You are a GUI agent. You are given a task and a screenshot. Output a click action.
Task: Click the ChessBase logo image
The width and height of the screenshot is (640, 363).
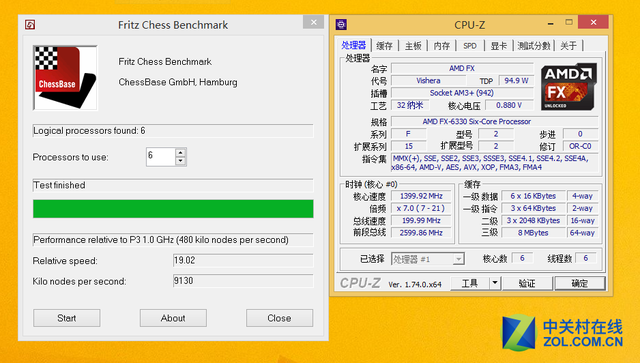pos(65,78)
